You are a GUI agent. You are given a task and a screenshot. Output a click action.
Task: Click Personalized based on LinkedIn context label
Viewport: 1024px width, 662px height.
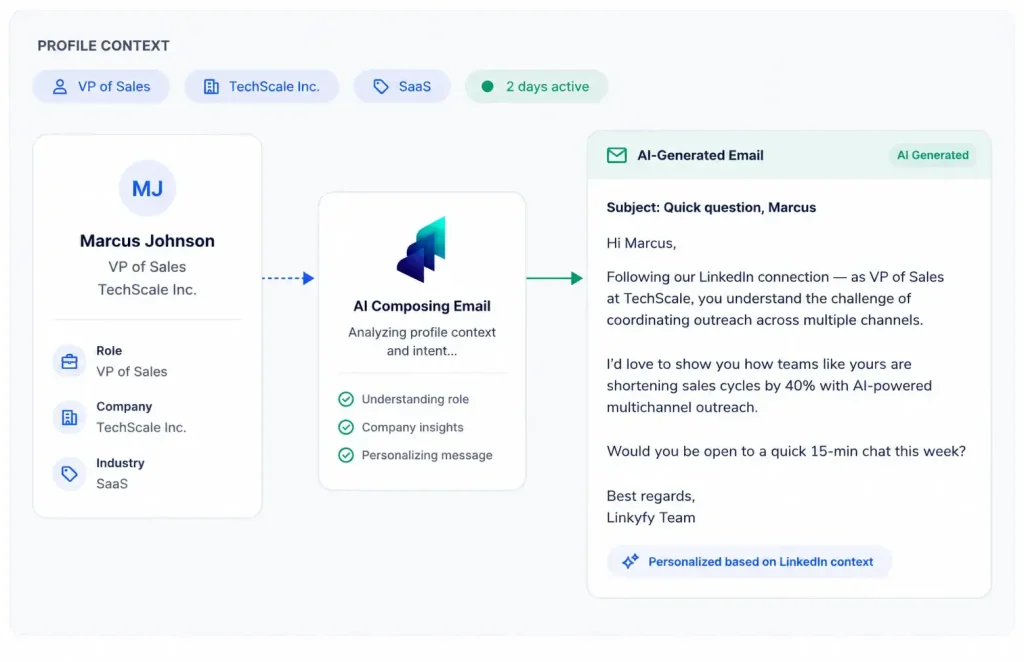(761, 561)
